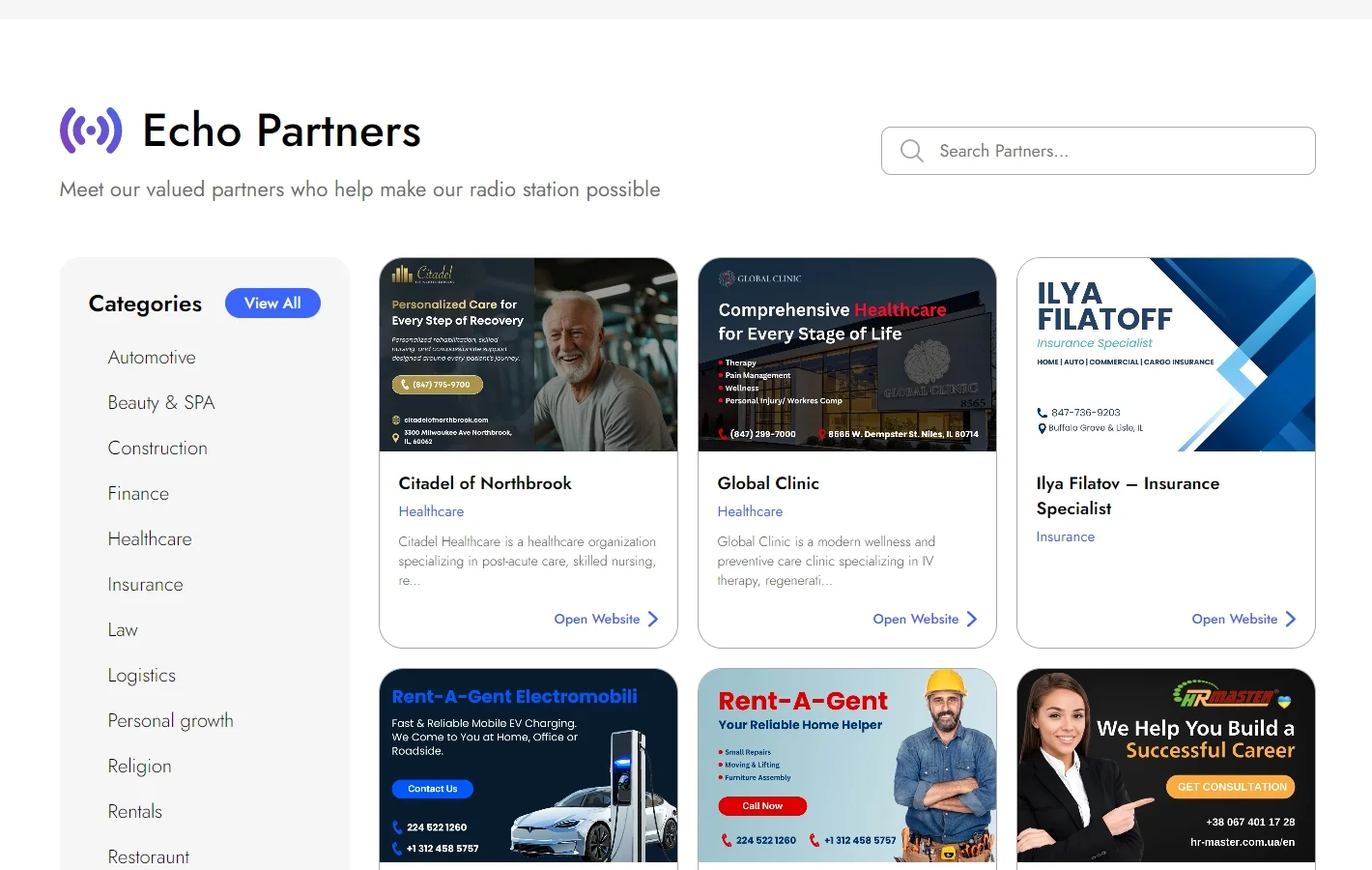Select the Healthcare category in sidebar
The height and width of the screenshot is (870, 1372).
click(150, 539)
